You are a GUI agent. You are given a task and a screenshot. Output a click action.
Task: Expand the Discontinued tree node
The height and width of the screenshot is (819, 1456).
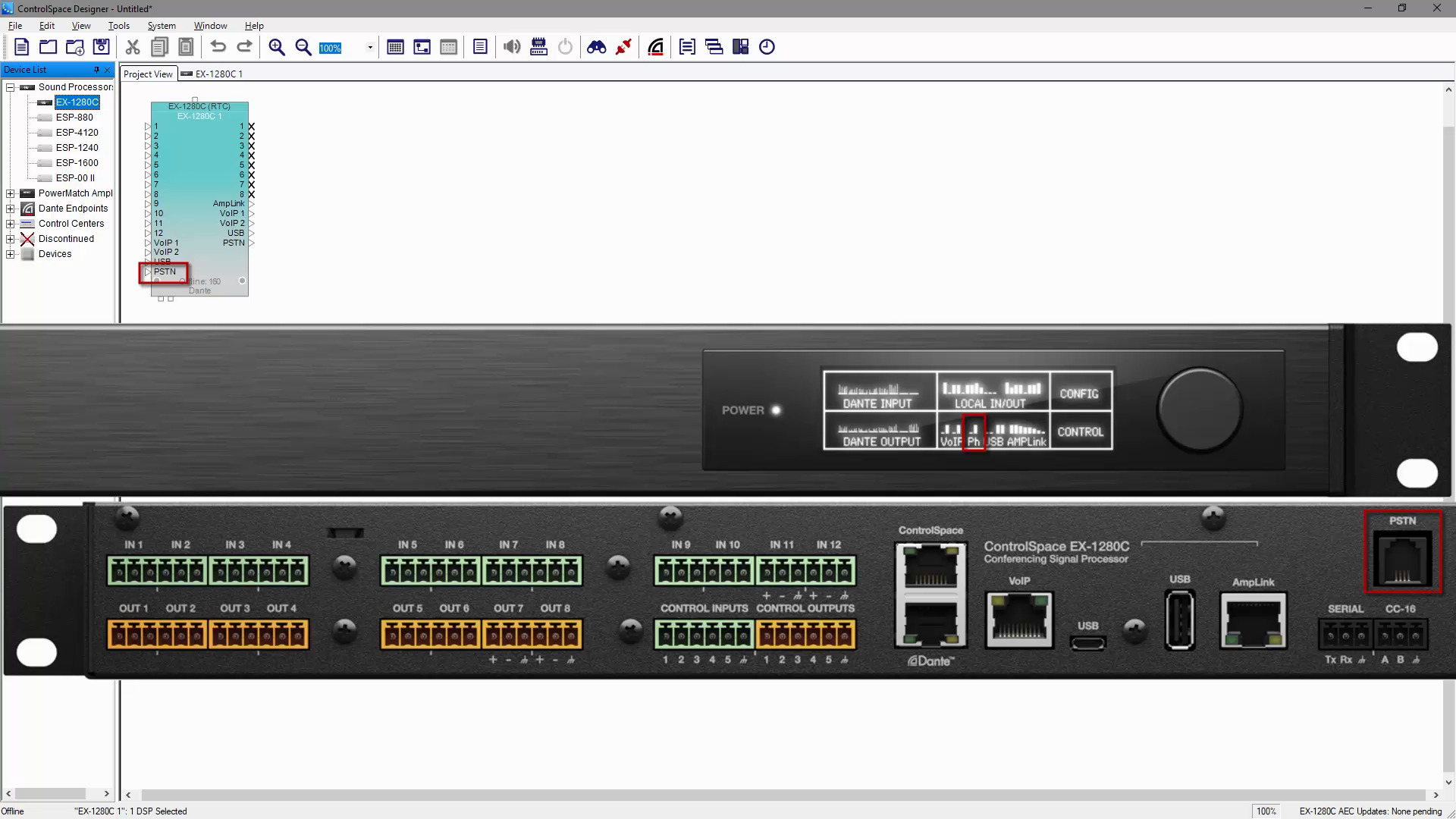pyautogui.click(x=11, y=239)
